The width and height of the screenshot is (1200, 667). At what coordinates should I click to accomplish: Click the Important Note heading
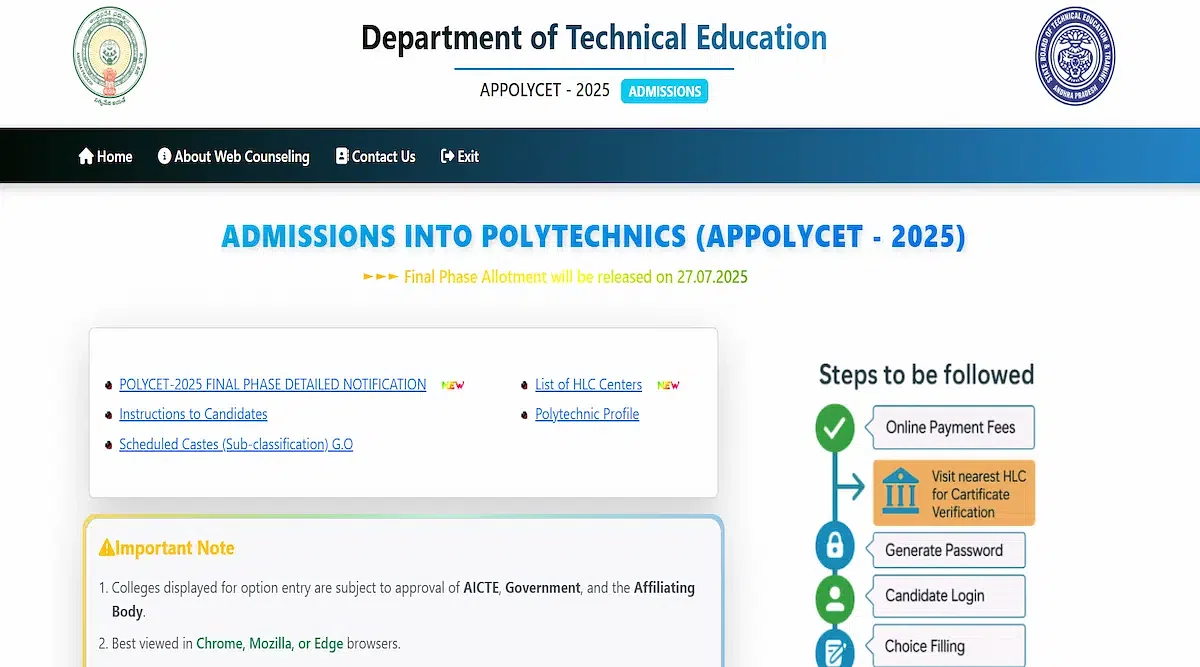click(175, 548)
